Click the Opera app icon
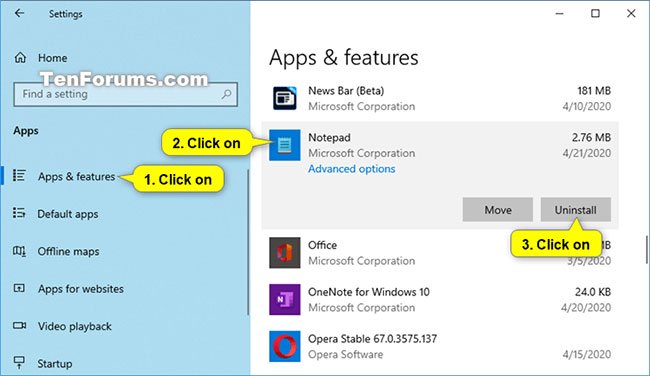Image resolution: width=650 pixels, height=376 pixels. click(284, 346)
